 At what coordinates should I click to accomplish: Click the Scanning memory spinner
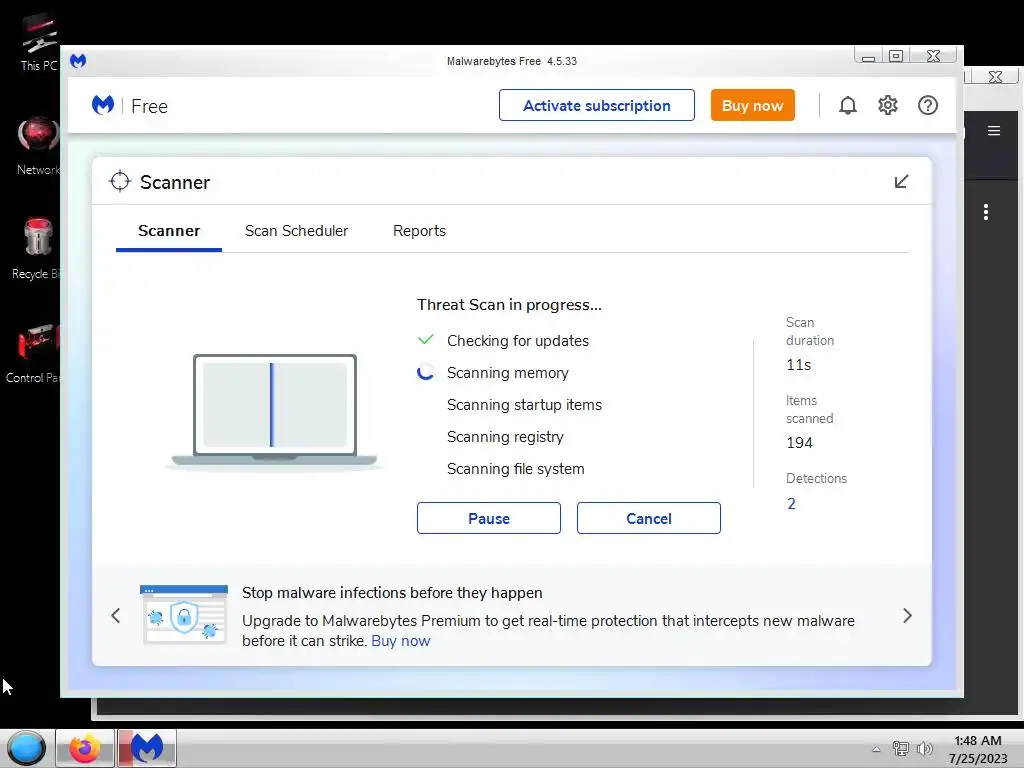425,372
